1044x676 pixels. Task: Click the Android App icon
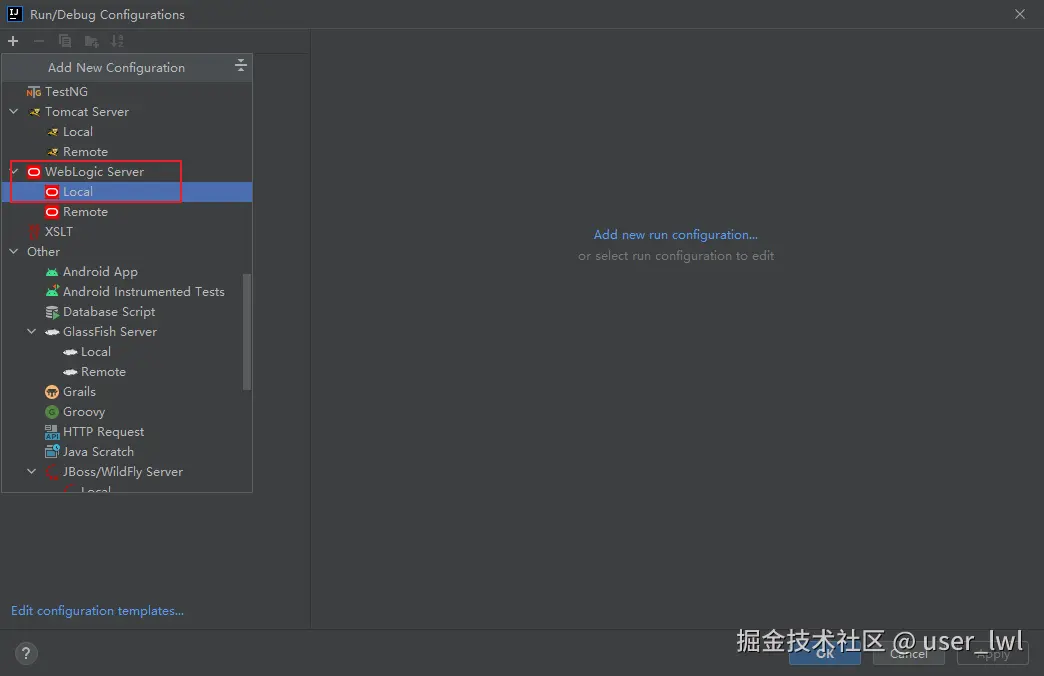pyautogui.click(x=52, y=272)
